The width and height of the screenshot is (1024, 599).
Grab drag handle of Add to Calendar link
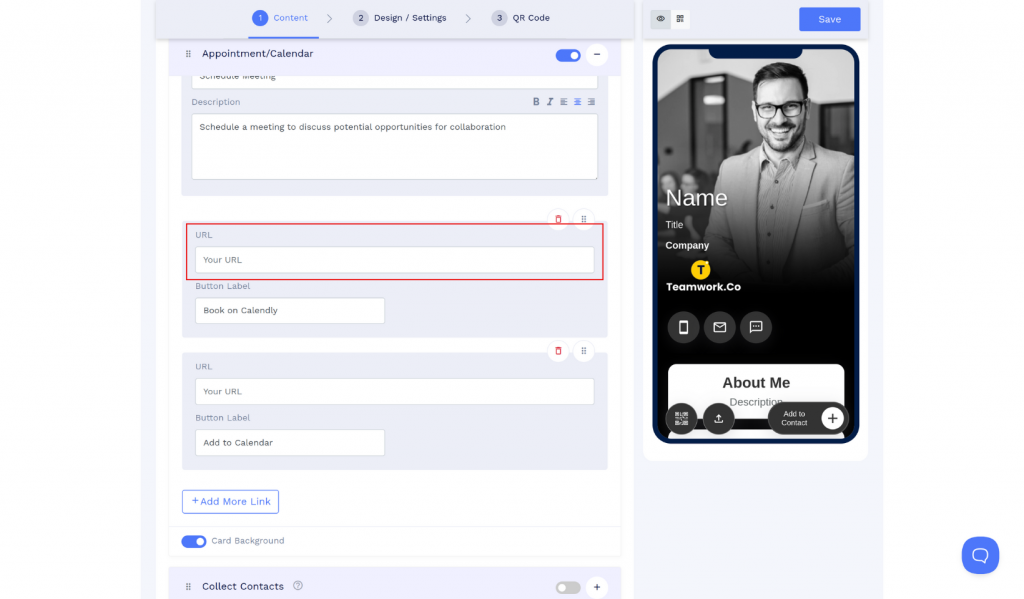point(584,351)
